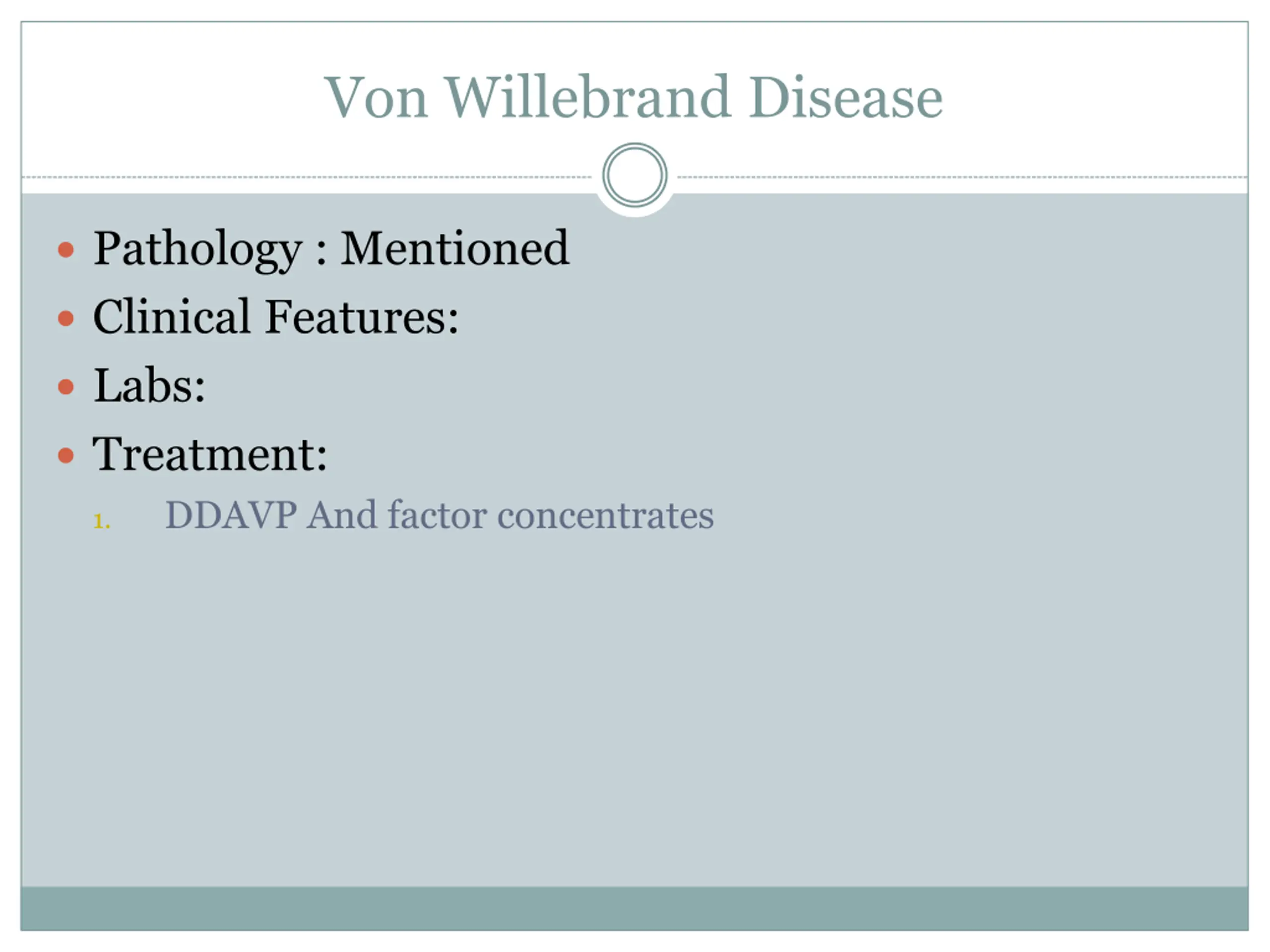Viewport: 1270px width, 952px height.
Task: Click the orange bullet before Clinical Features
Action: click(x=66, y=318)
